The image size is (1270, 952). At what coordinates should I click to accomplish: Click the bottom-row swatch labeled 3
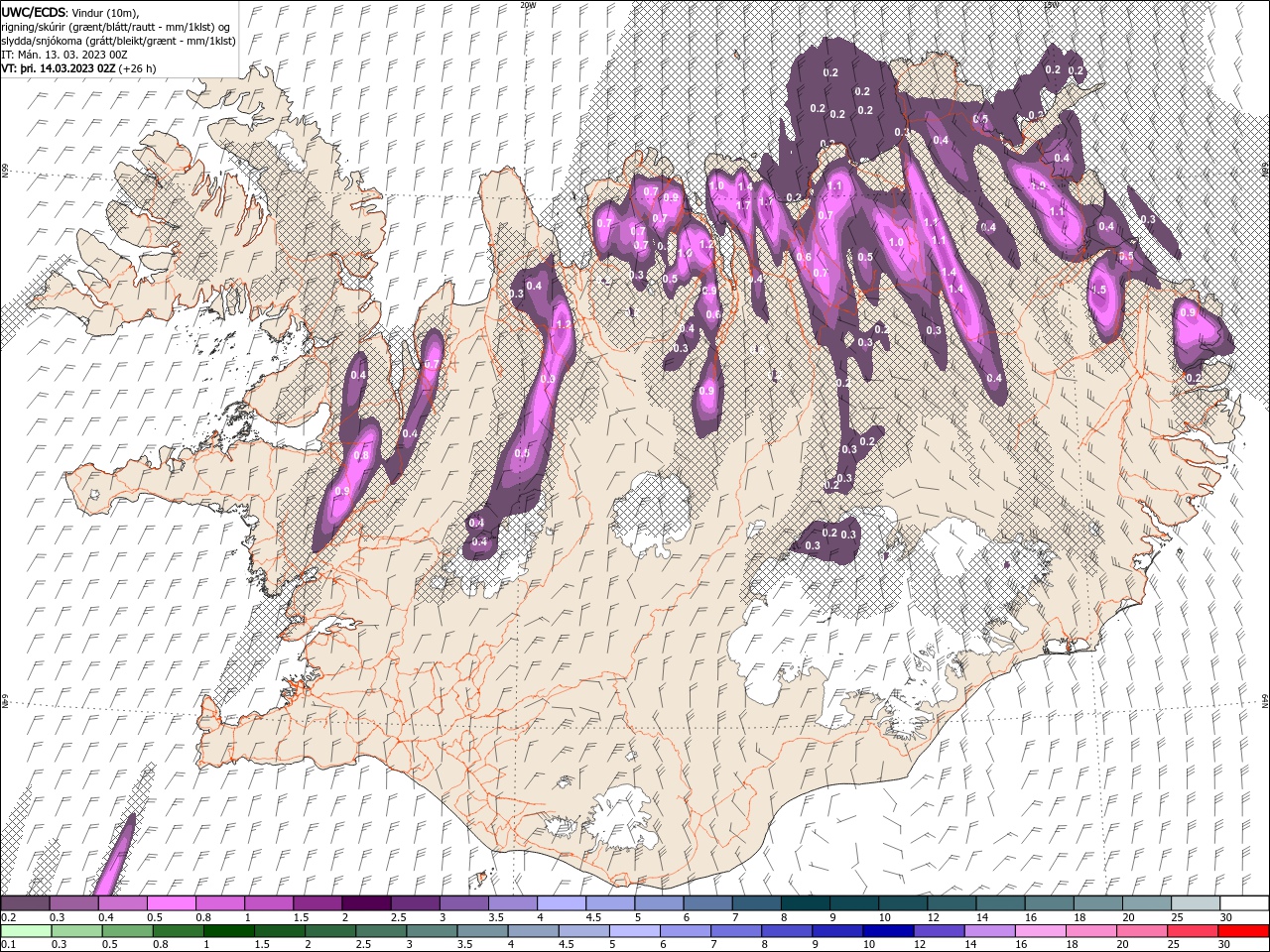(433, 931)
